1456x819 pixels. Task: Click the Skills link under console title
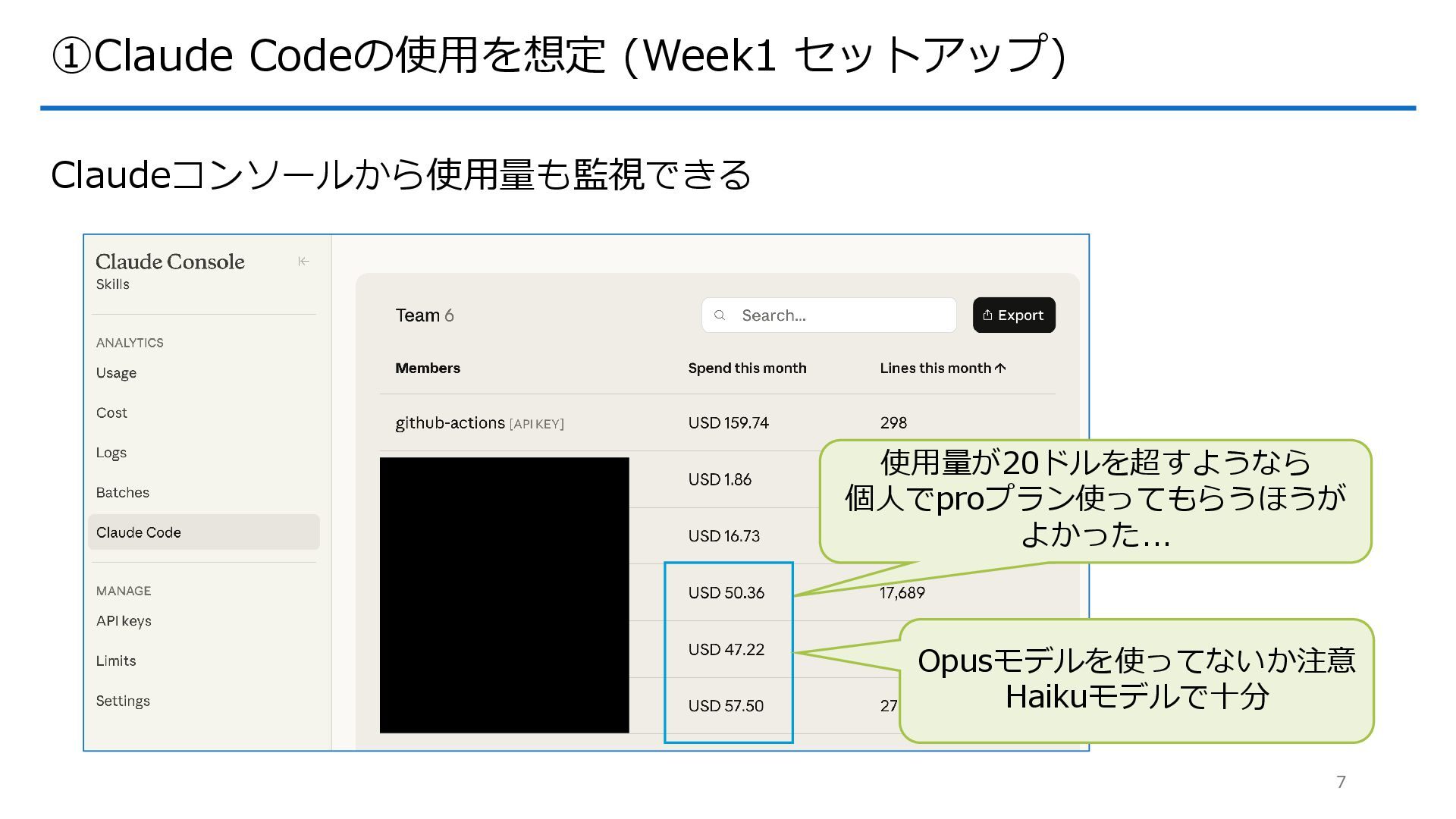coord(112,284)
